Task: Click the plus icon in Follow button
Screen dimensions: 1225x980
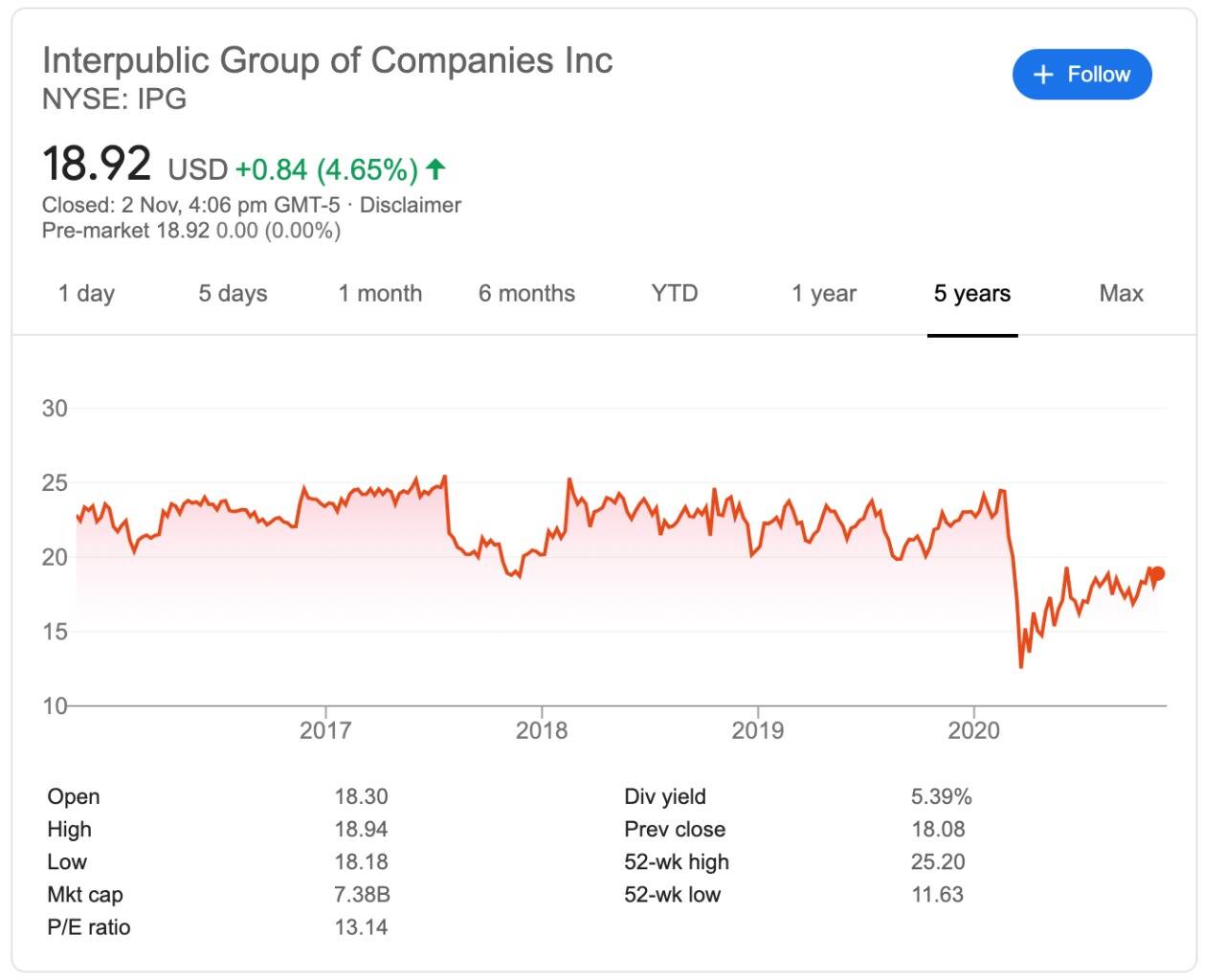Action: tap(1043, 75)
